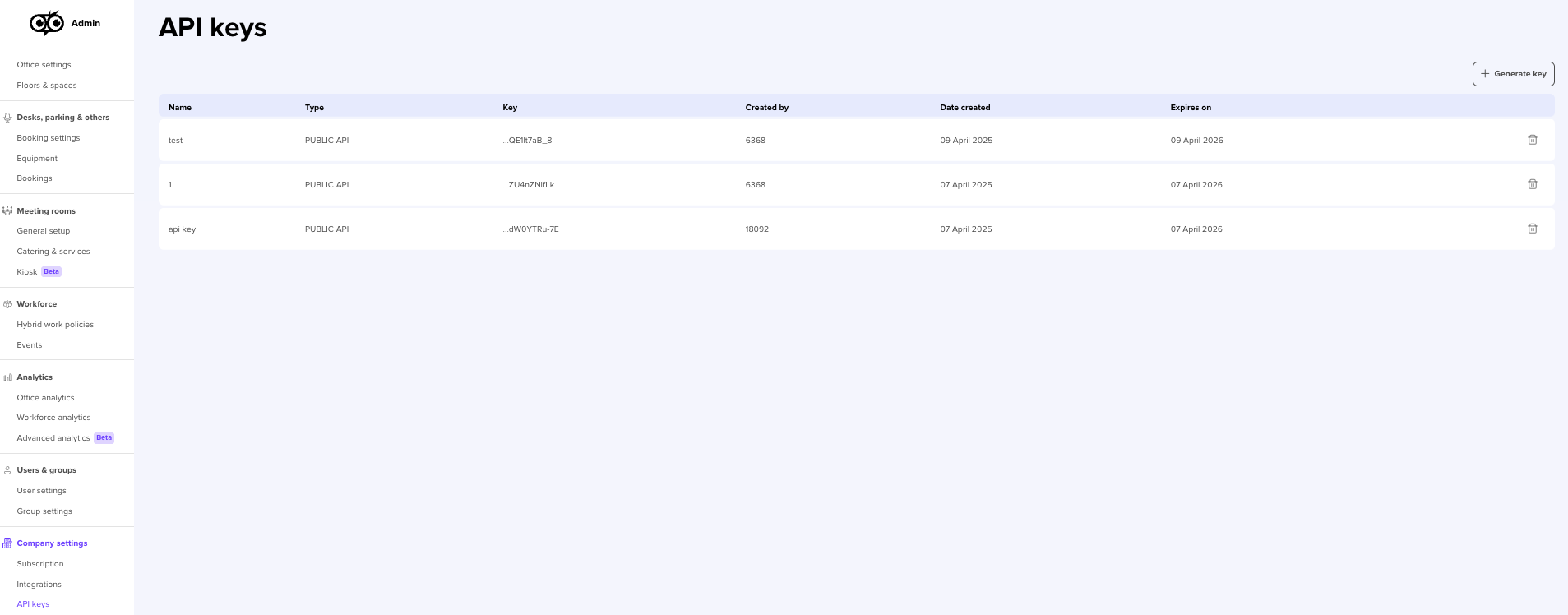Open Advanced analytics Beta page

53,438
